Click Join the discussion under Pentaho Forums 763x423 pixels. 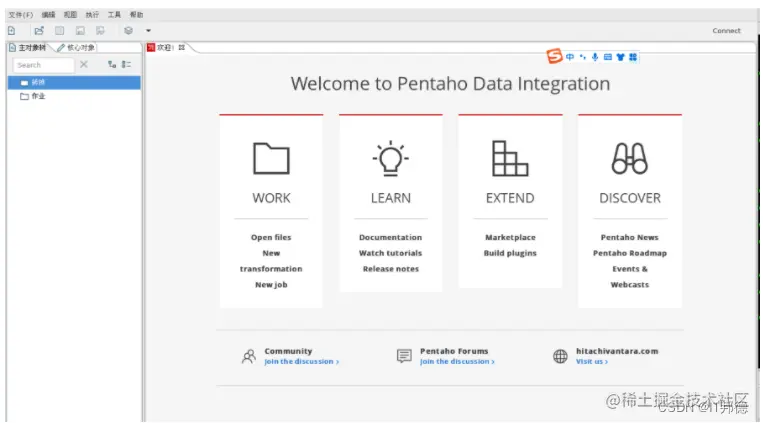coord(457,362)
